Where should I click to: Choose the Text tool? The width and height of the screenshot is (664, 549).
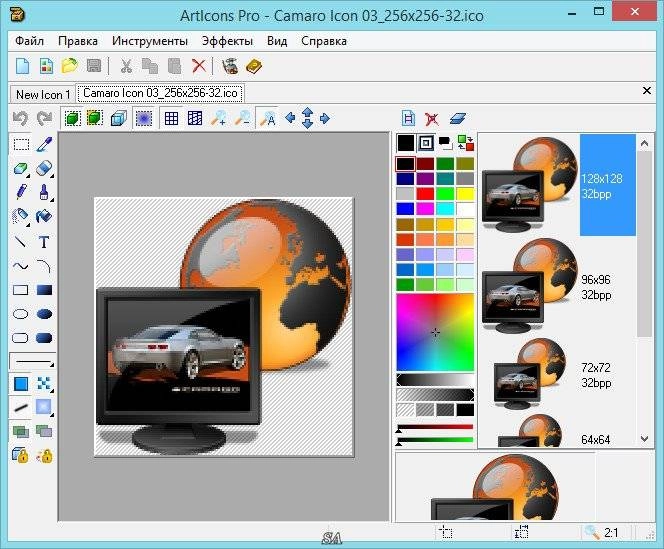tap(44, 242)
